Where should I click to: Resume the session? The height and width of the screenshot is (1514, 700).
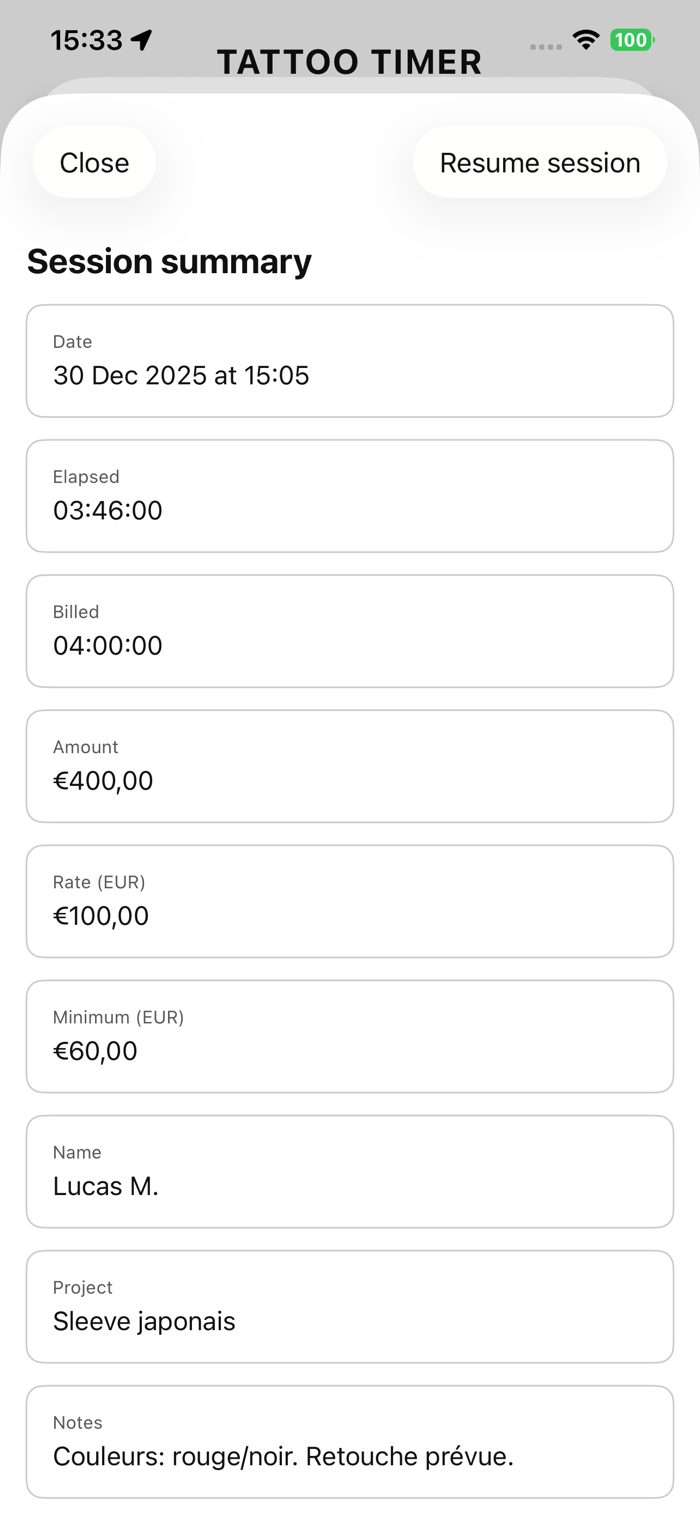click(x=539, y=163)
